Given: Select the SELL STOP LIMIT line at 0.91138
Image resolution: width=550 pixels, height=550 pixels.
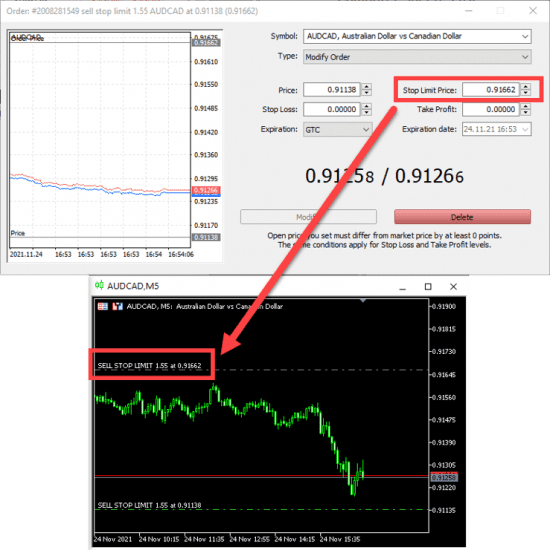Looking at the screenshot, I should (149, 505).
